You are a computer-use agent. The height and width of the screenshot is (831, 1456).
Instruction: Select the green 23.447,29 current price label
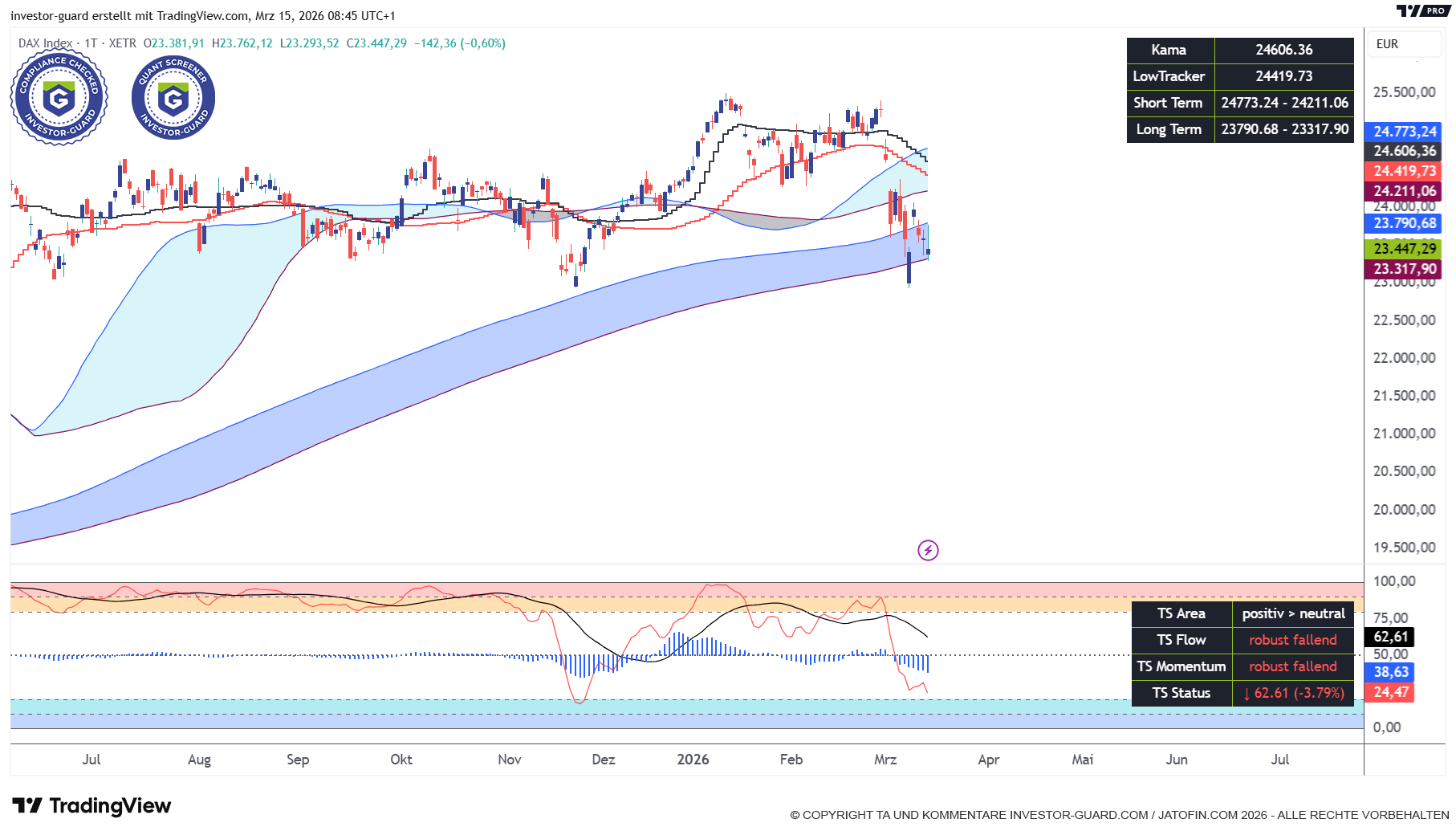pos(1404,249)
